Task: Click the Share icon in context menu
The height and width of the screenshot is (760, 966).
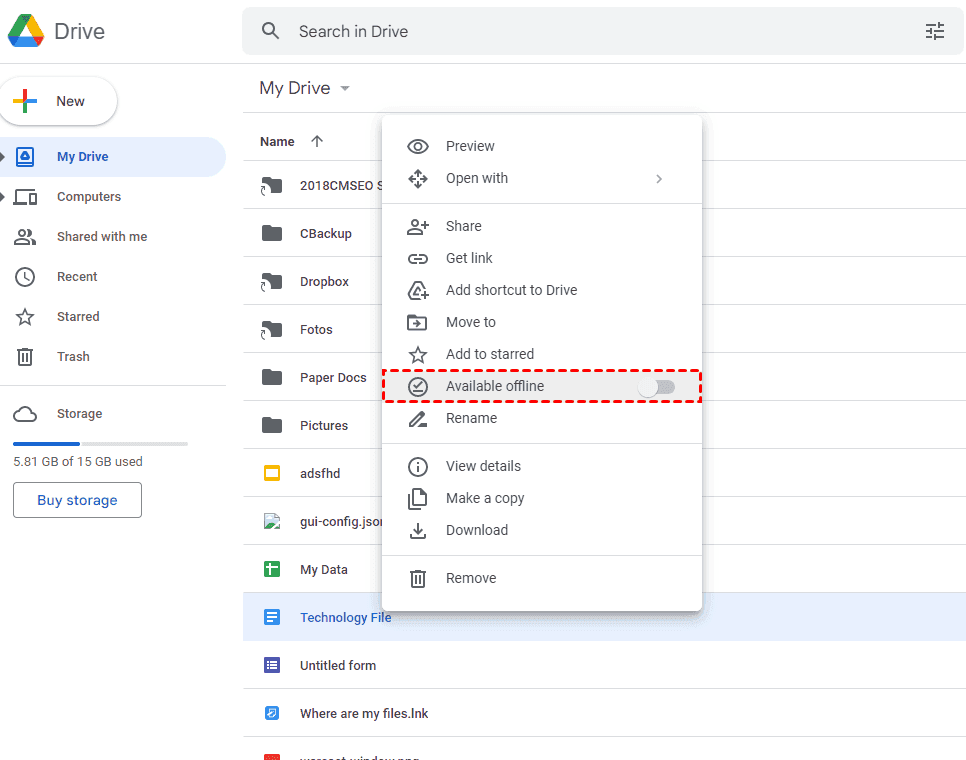Action: click(x=418, y=226)
